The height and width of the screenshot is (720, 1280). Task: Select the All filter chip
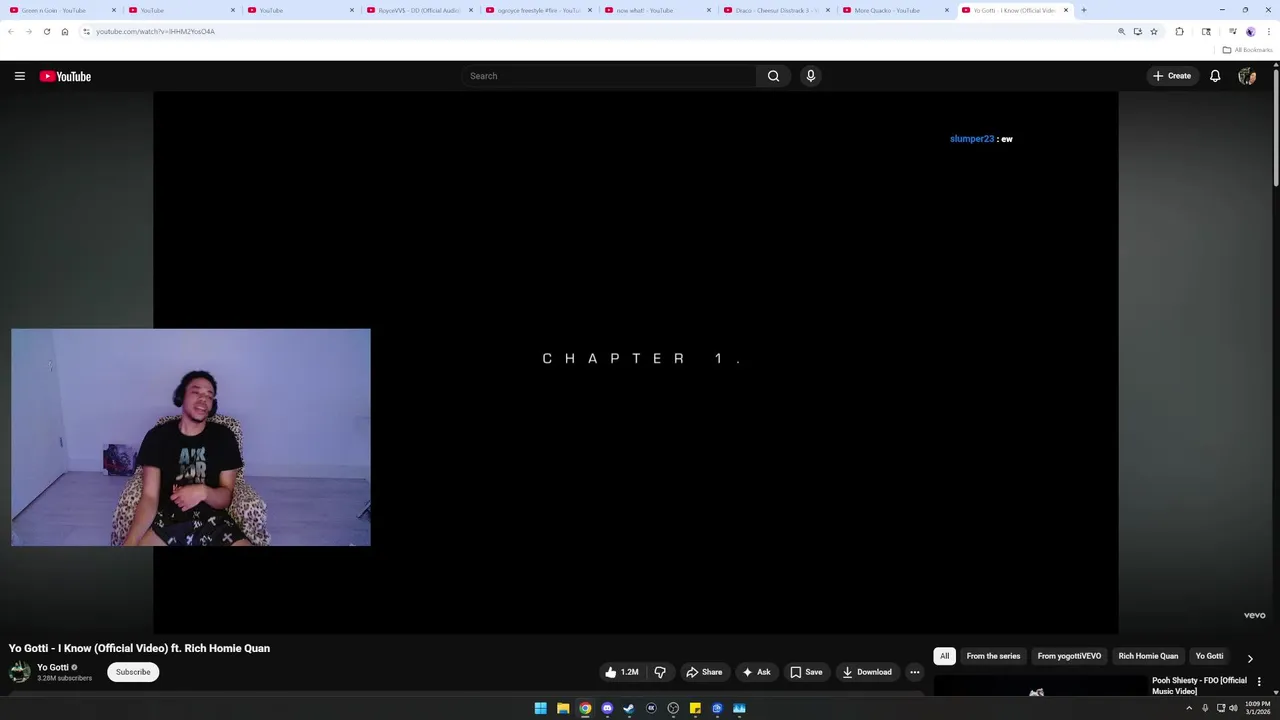944,656
